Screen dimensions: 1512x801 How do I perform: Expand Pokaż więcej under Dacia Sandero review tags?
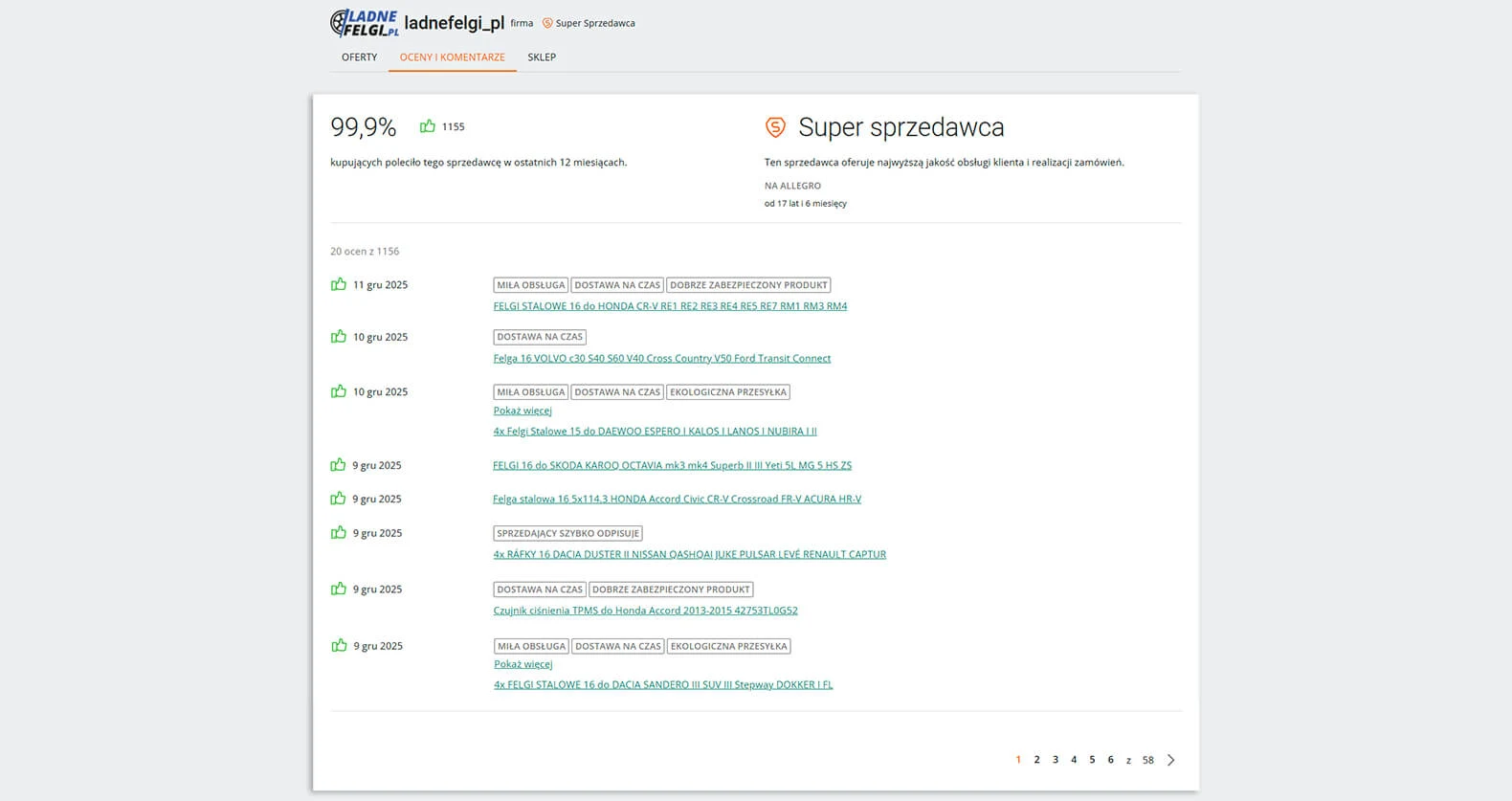pyautogui.click(x=523, y=664)
